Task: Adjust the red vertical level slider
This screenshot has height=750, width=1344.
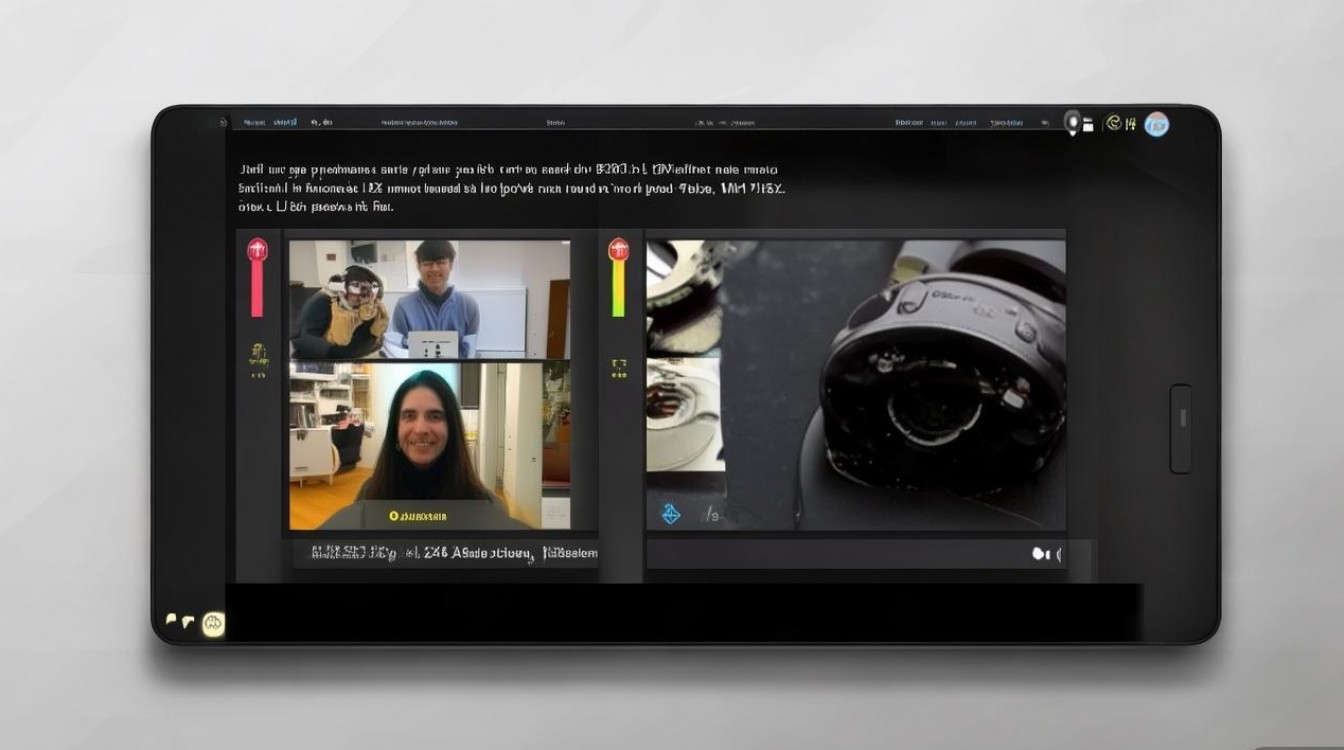Action: click(258, 290)
